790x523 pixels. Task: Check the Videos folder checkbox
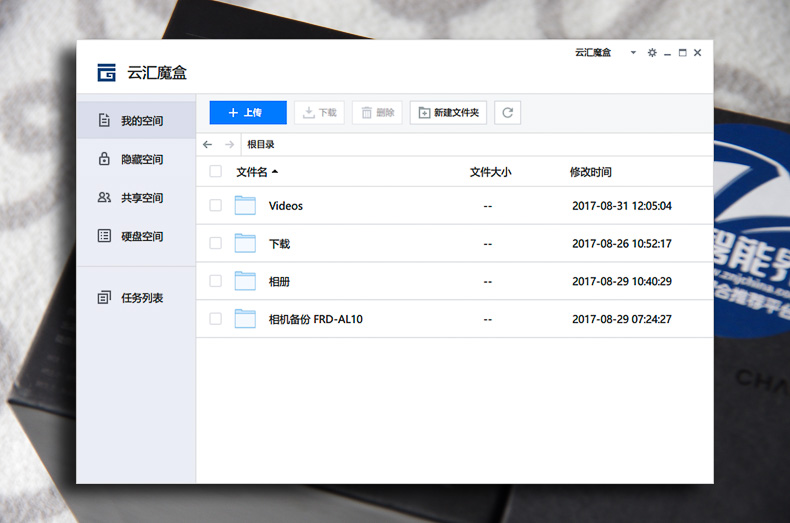(215, 206)
